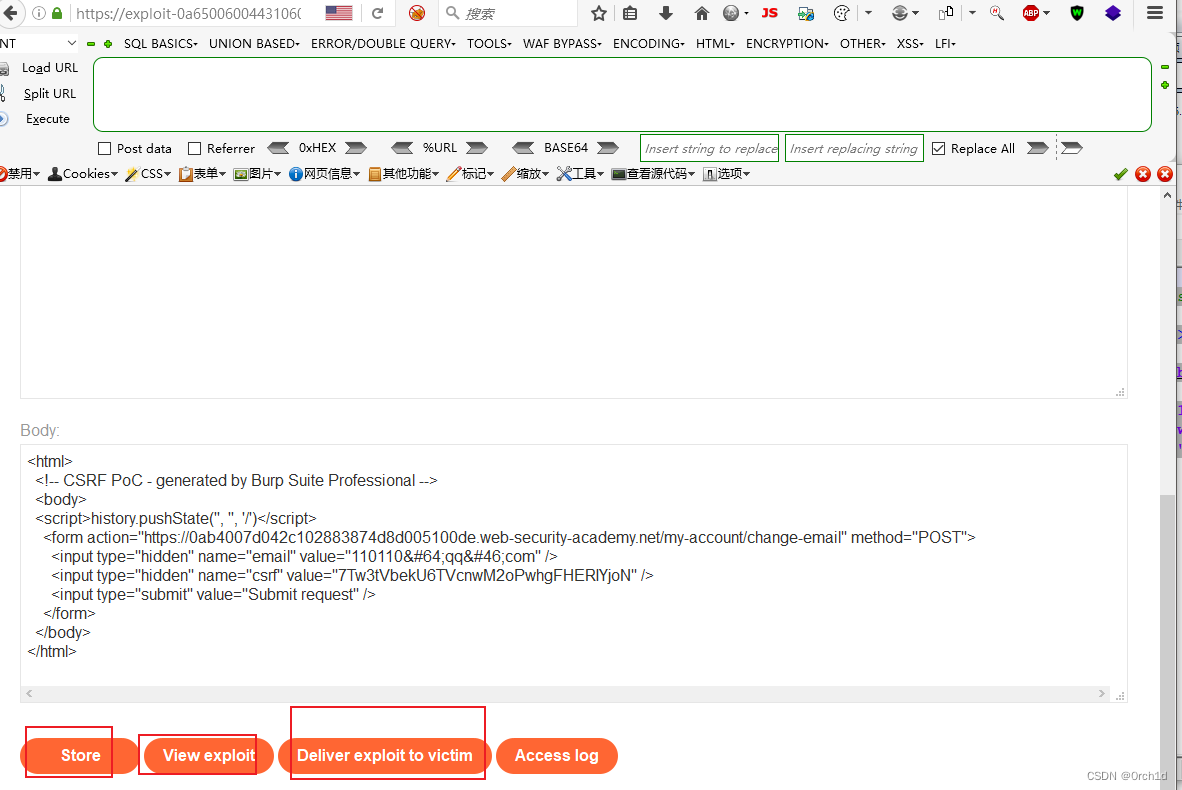Click the right arrow after %URL
The image size is (1182, 790).
click(x=476, y=148)
